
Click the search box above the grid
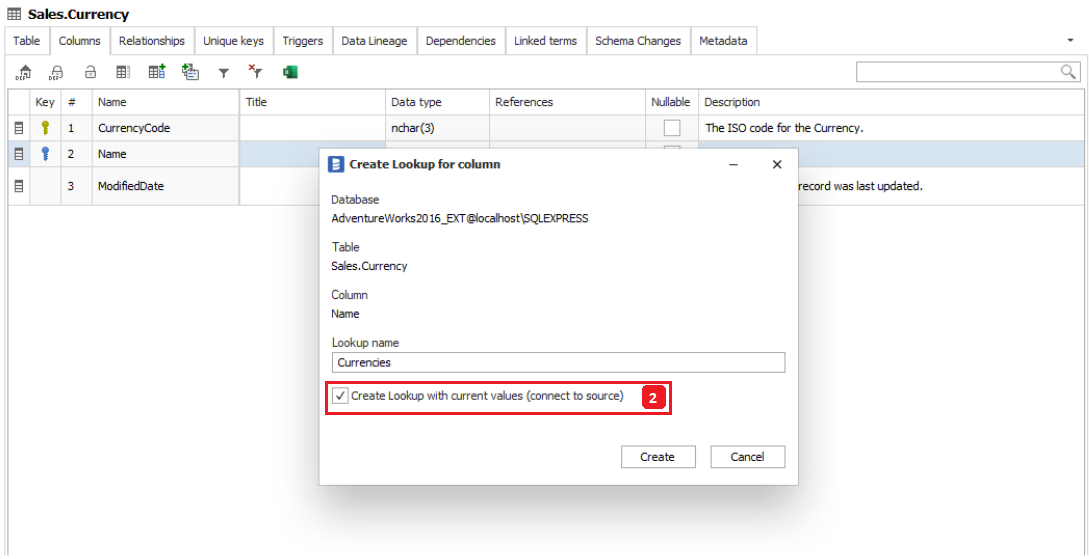coord(957,71)
